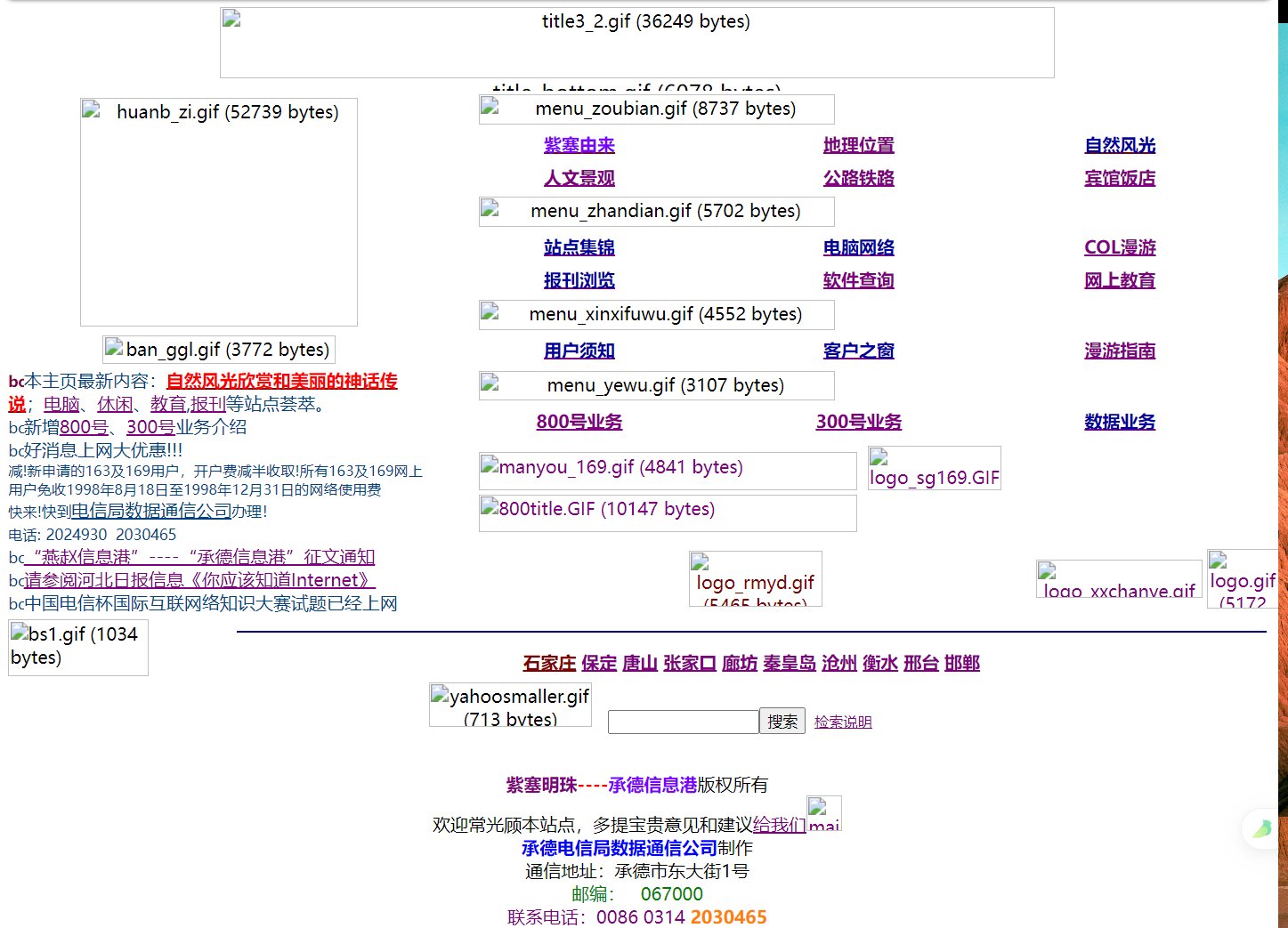Screen dimensions: 1288x928
Task: Open the 漫游指南 link
Action: pos(1120,351)
